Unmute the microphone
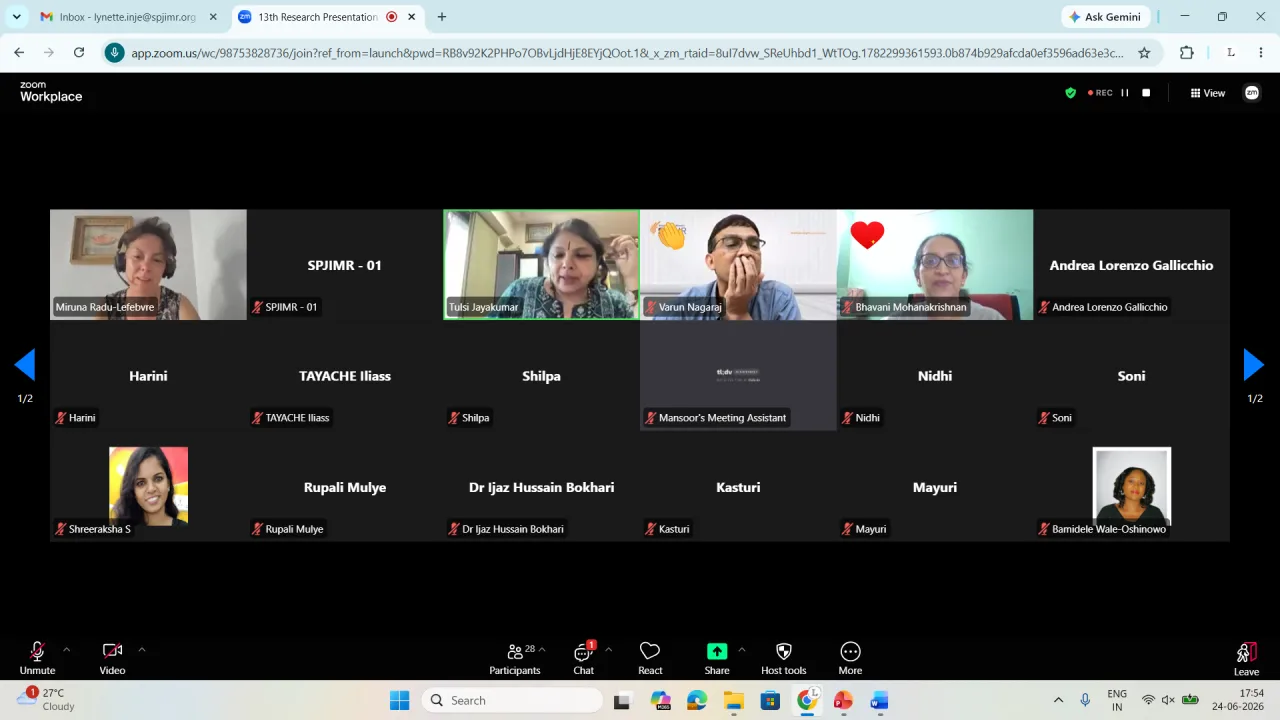1280x720 pixels. (37, 659)
